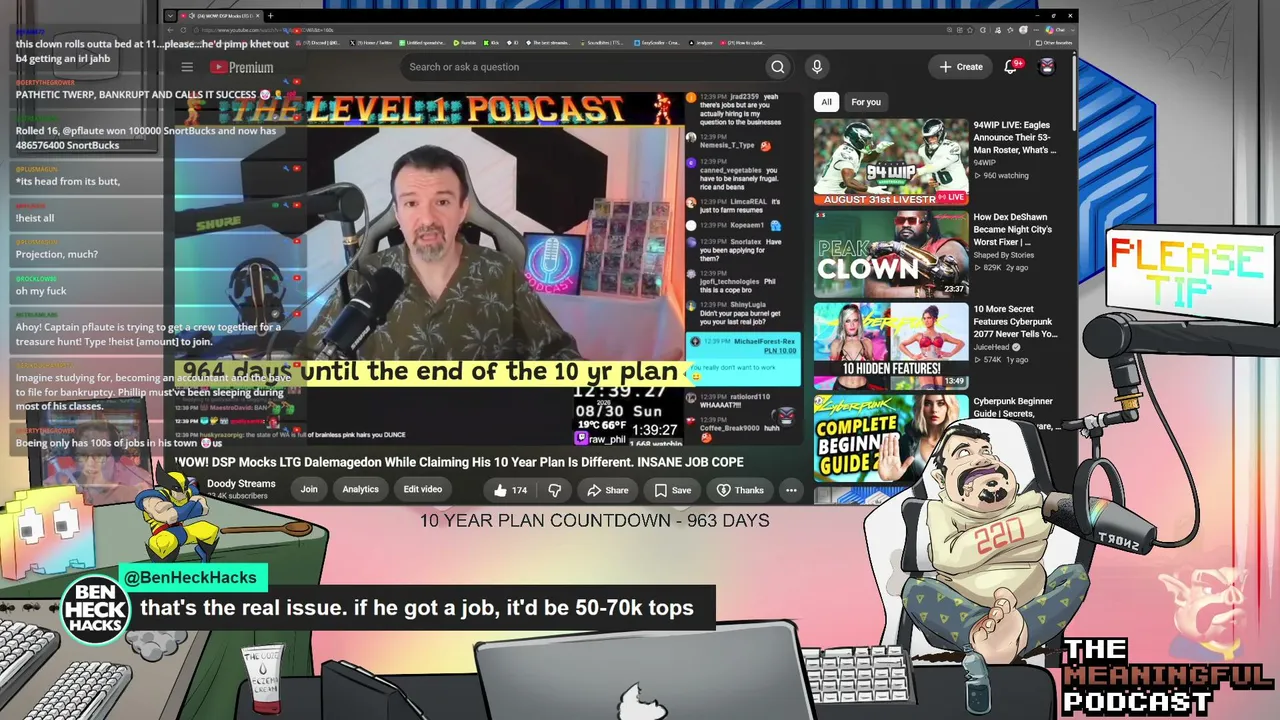
Task: Start voice search with the microphone
Action: (817, 67)
